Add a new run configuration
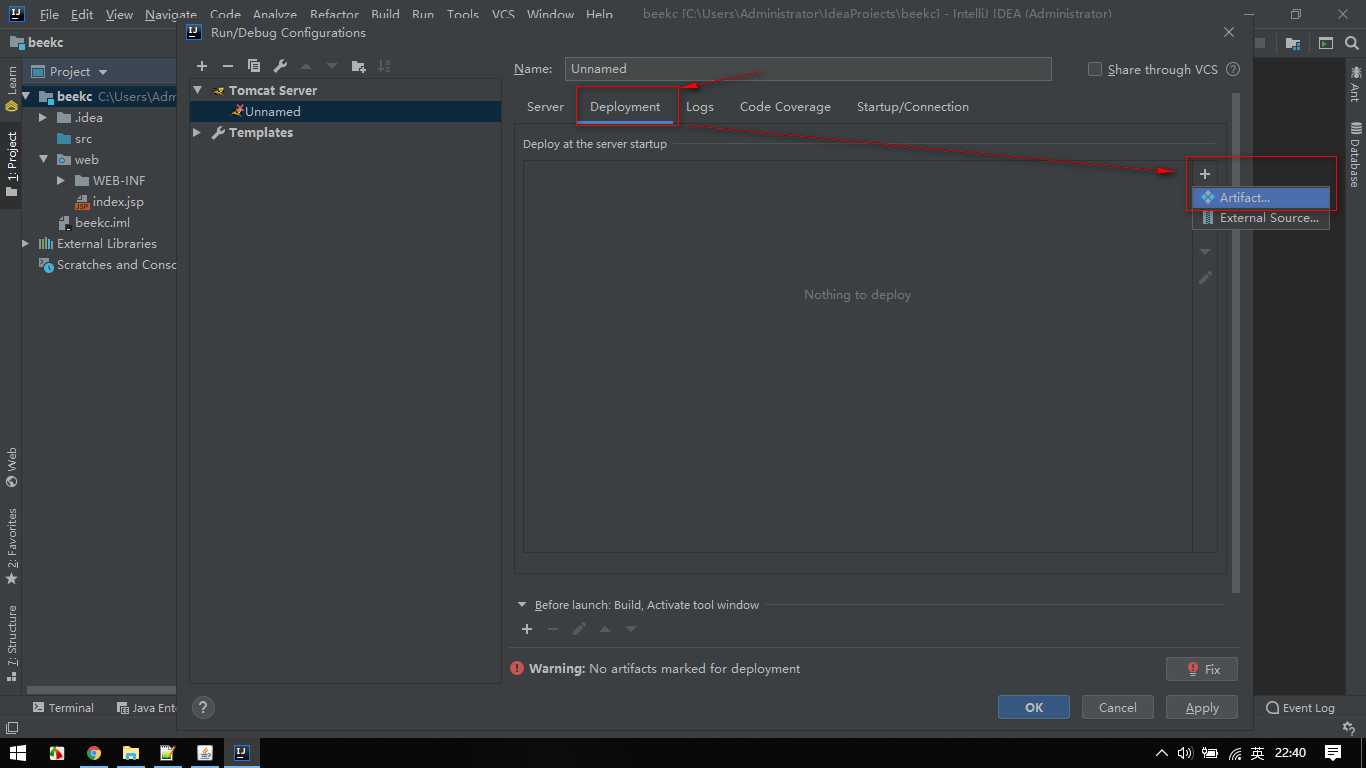The width and height of the screenshot is (1366, 768). pyautogui.click(x=202, y=66)
